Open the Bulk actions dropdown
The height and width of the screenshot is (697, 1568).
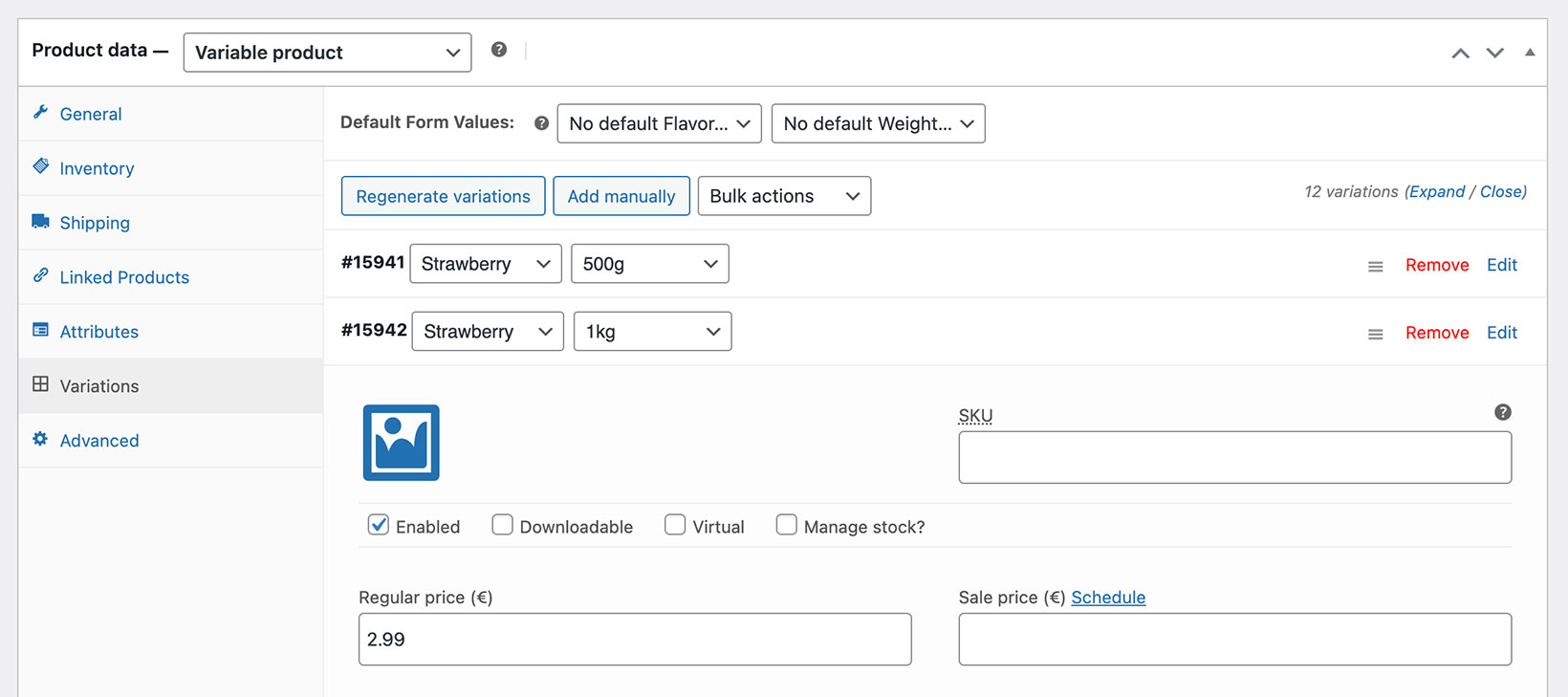click(x=784, y=196)
